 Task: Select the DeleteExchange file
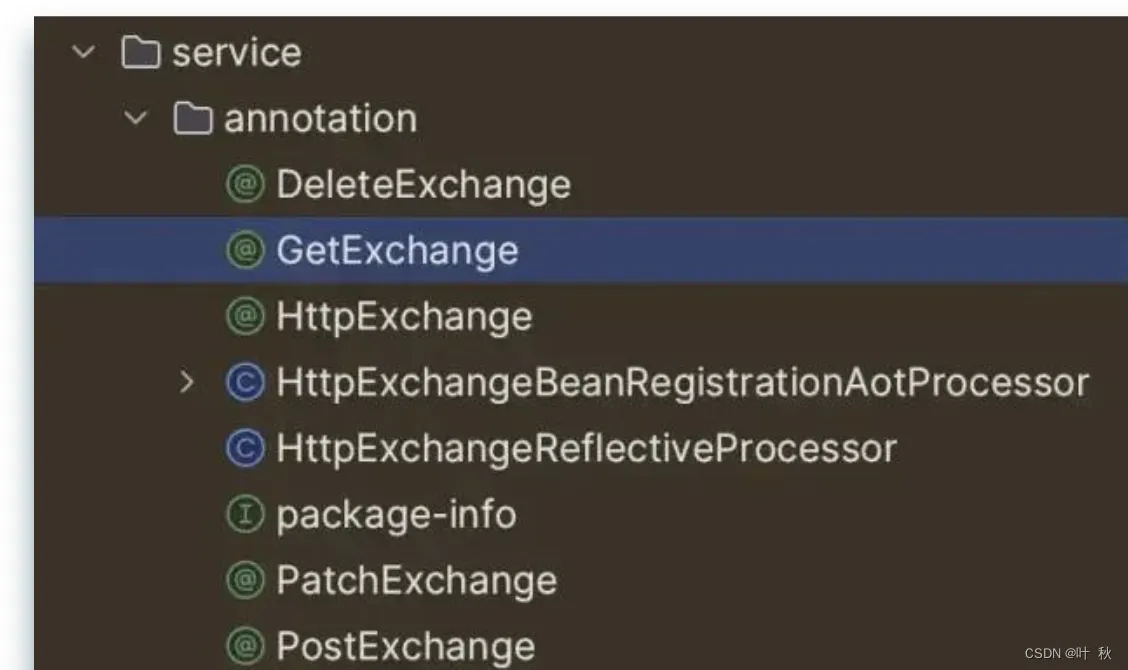(x=423, y=185)
